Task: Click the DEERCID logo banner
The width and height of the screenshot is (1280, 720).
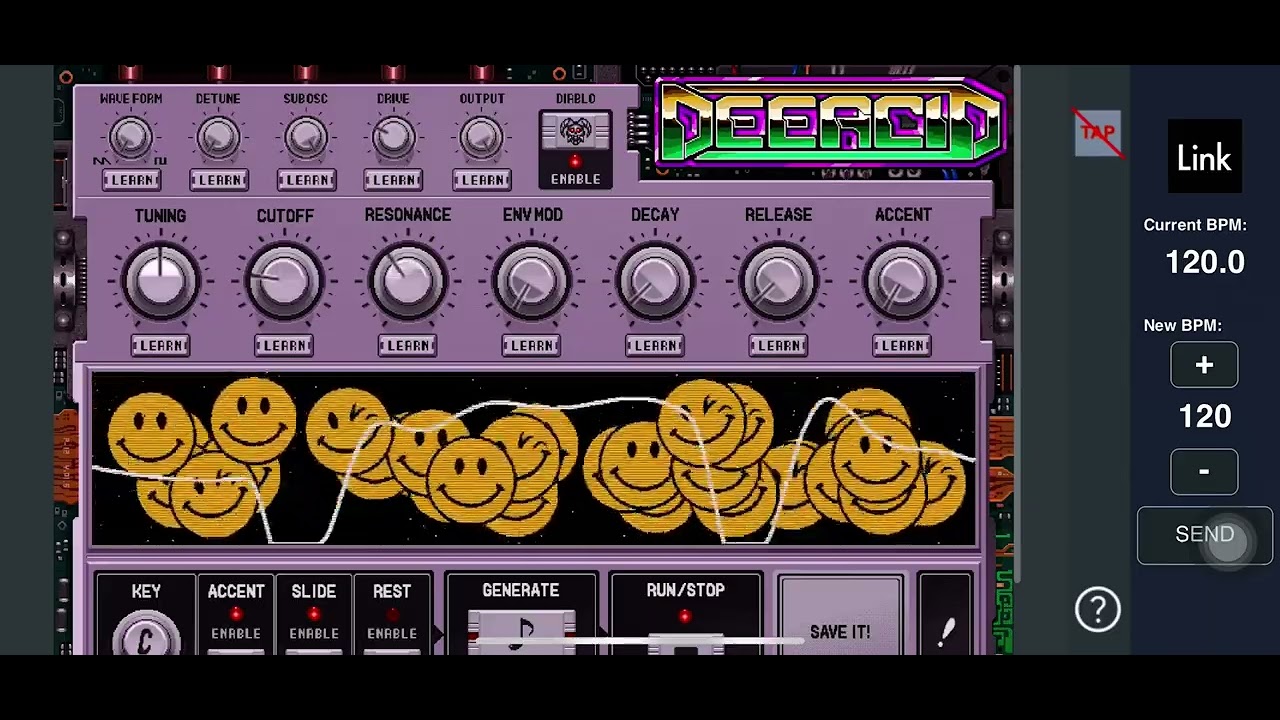Action: coord(830,123)
